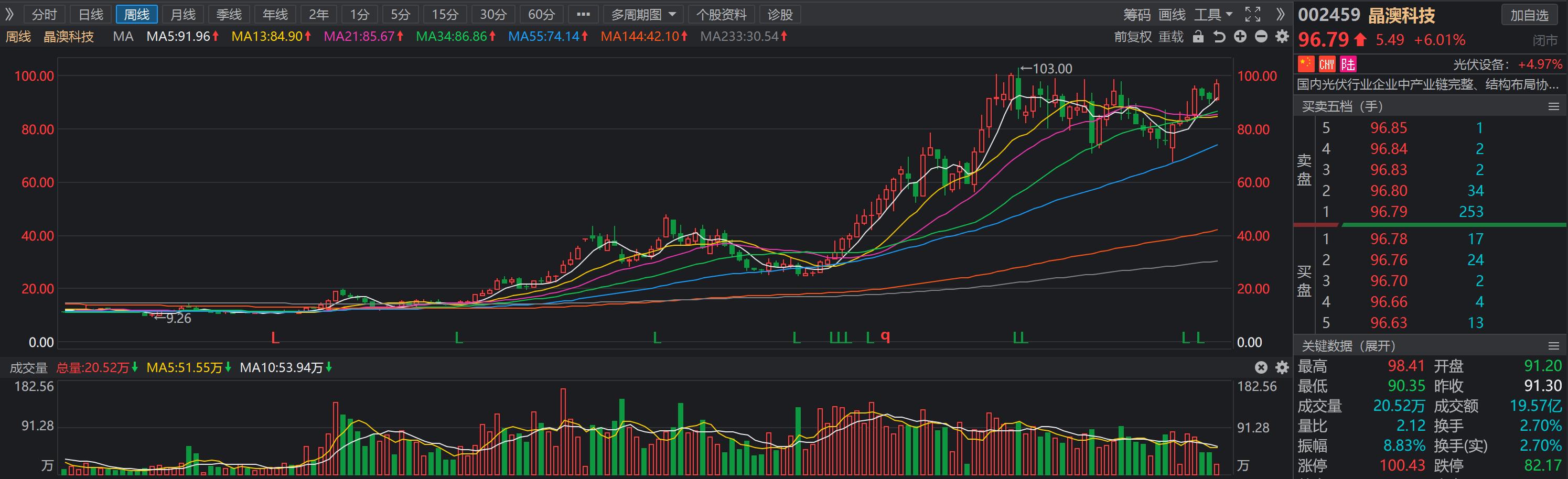Switch to the 日线 tab
The width and height of the screenshot is (1568, 479).
click(90, 14)
